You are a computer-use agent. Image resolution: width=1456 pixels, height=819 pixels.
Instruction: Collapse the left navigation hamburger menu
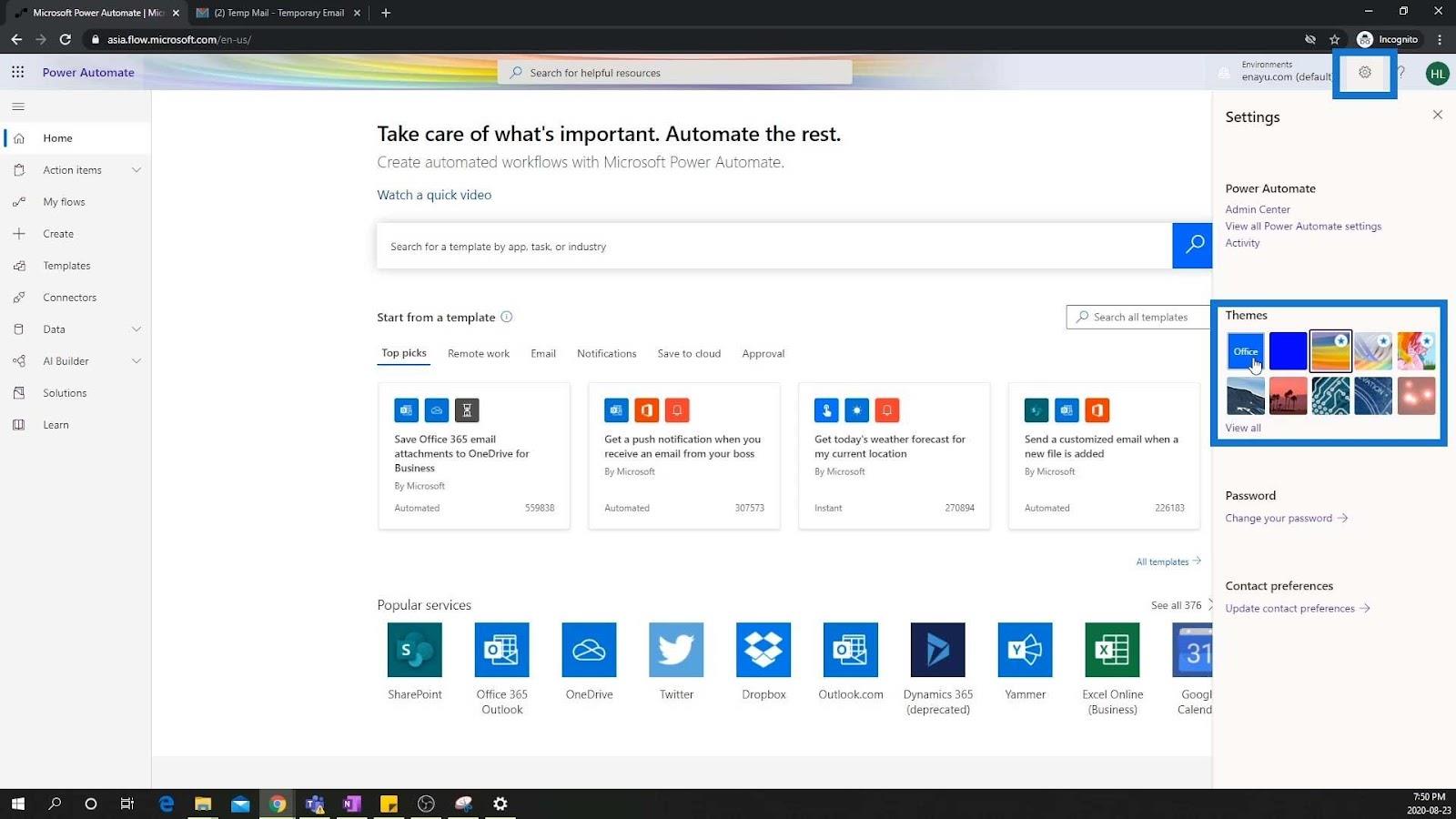[18, 106]
